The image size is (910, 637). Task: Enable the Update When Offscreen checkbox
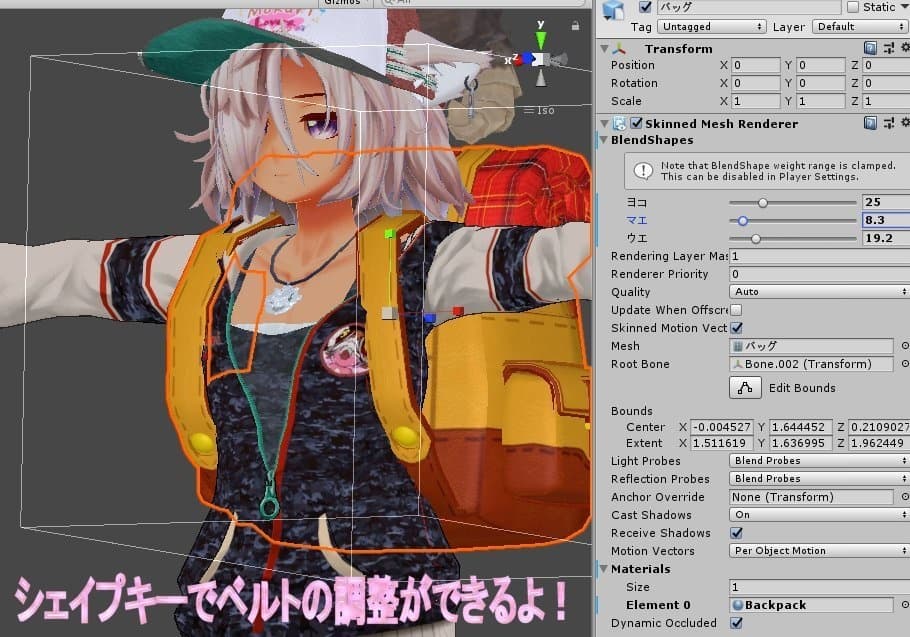[x=735, y=309]
